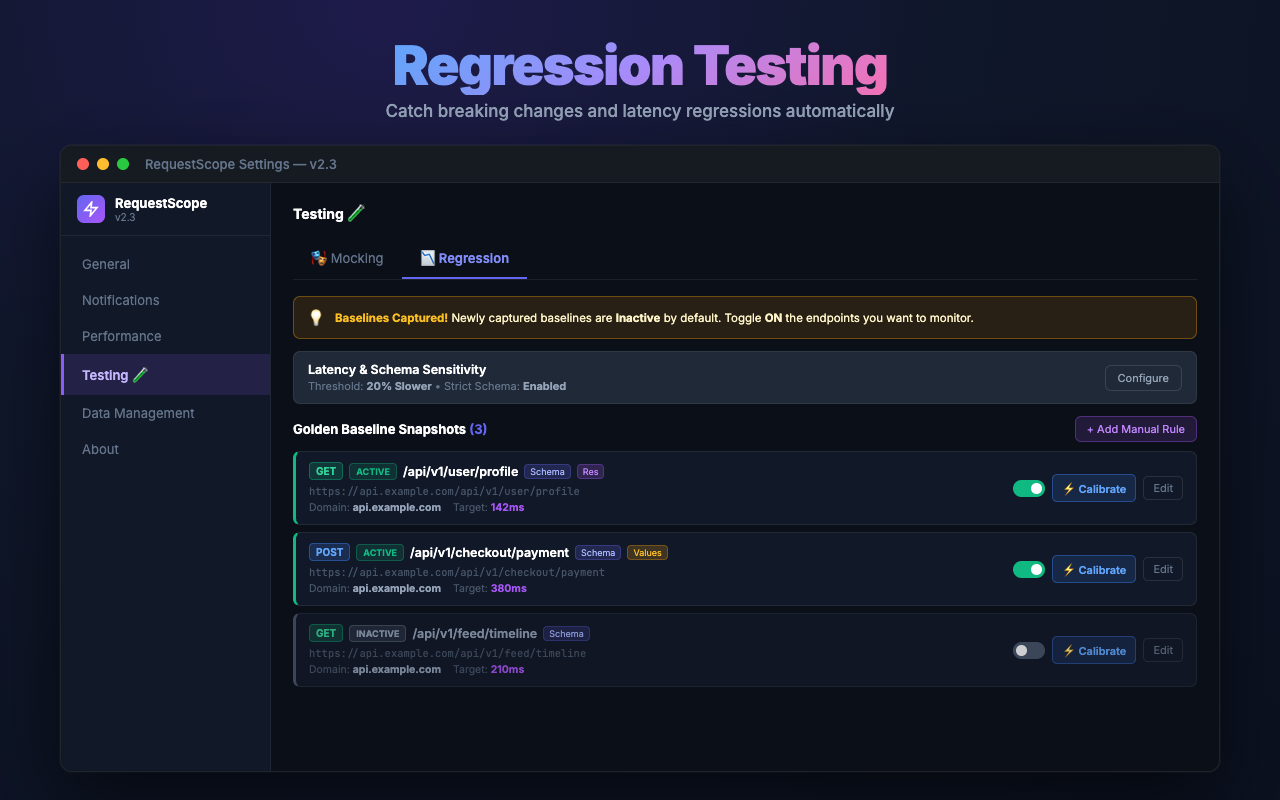Viewport: 1280px width, 800px height.
Task: Click the lightbulb icon in the baselines banner
Action: point(316,318)
